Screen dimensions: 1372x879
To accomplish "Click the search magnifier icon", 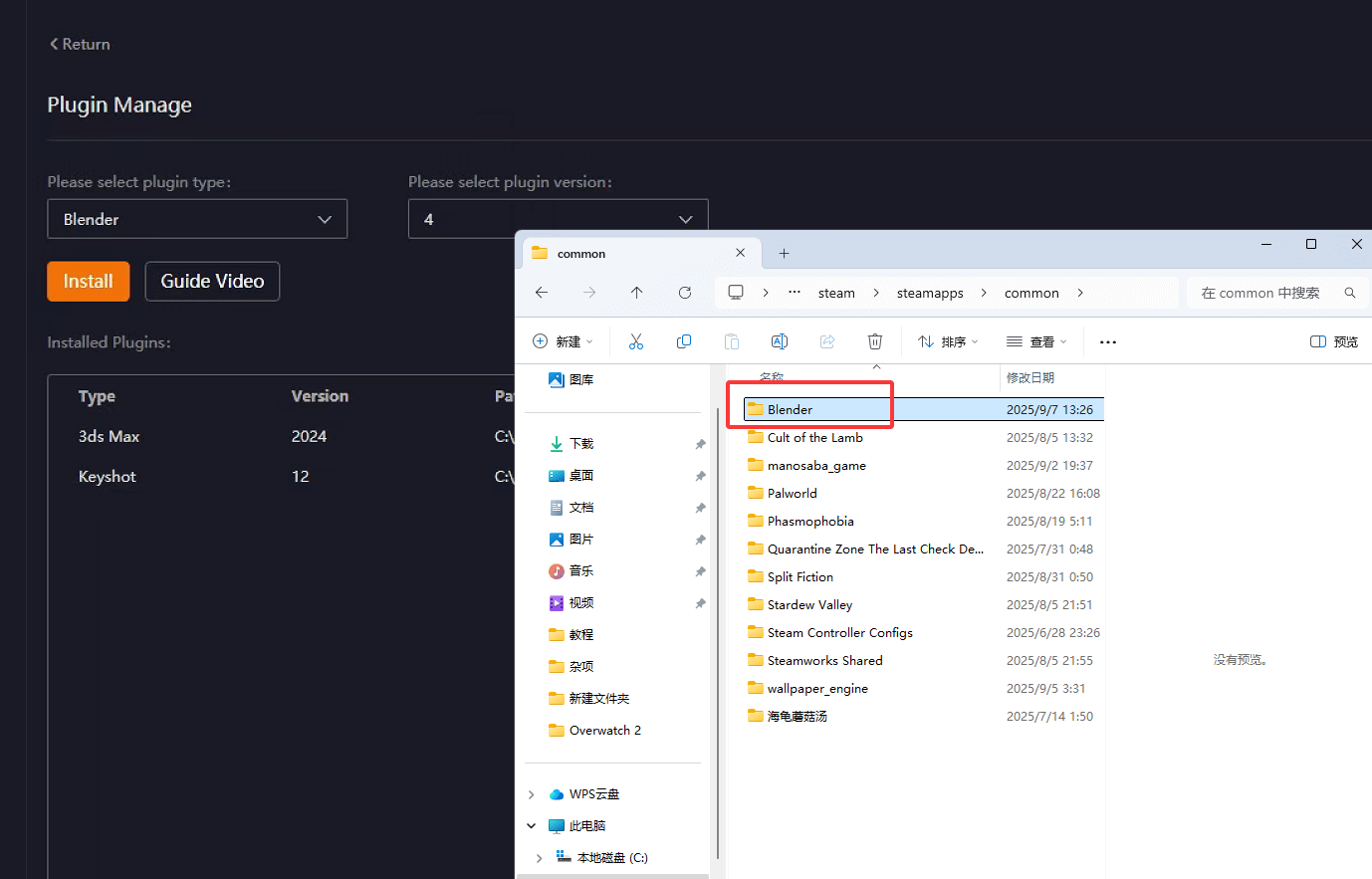I will coord(1350,292).
